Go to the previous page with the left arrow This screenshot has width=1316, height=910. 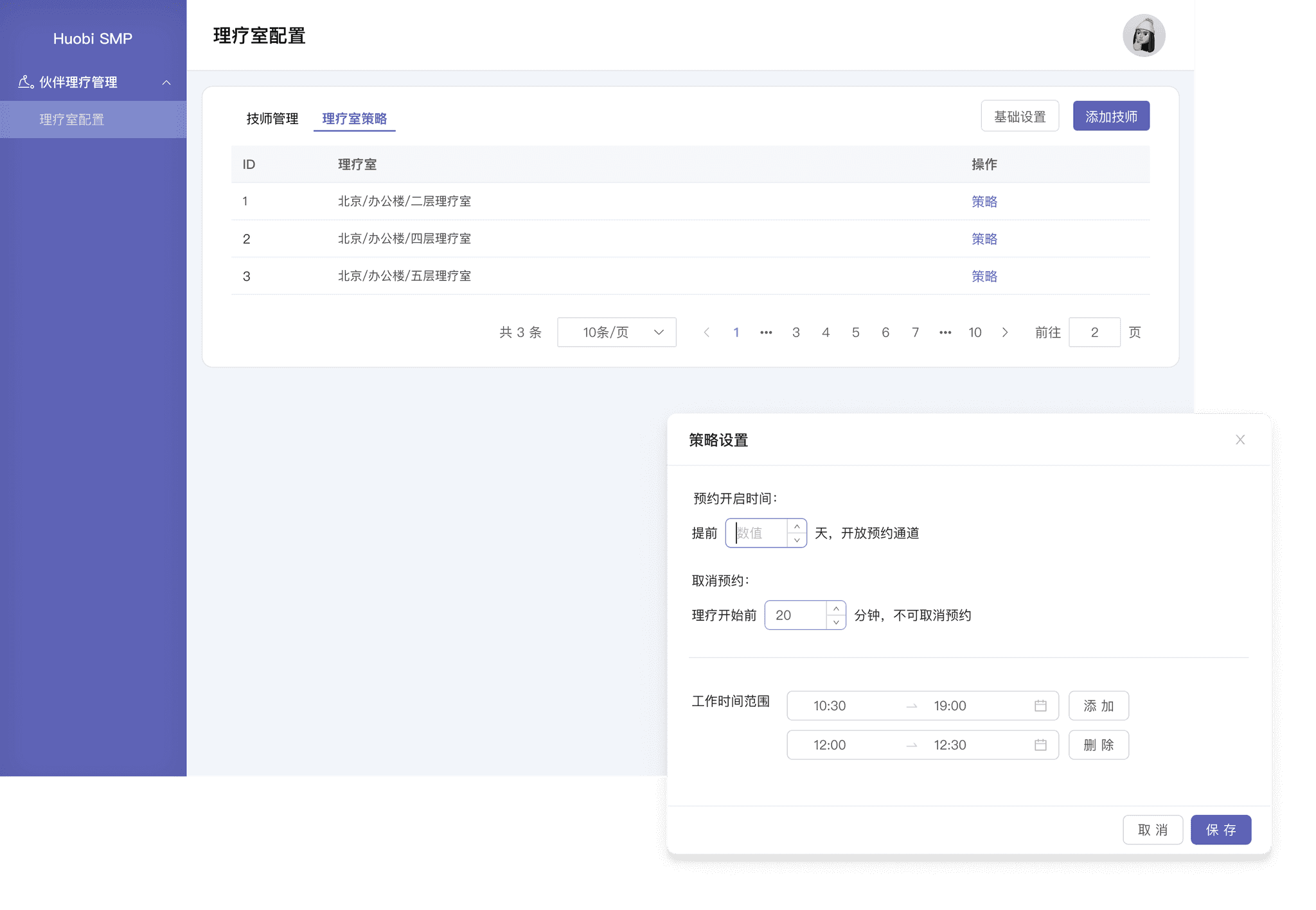[706, 332]
